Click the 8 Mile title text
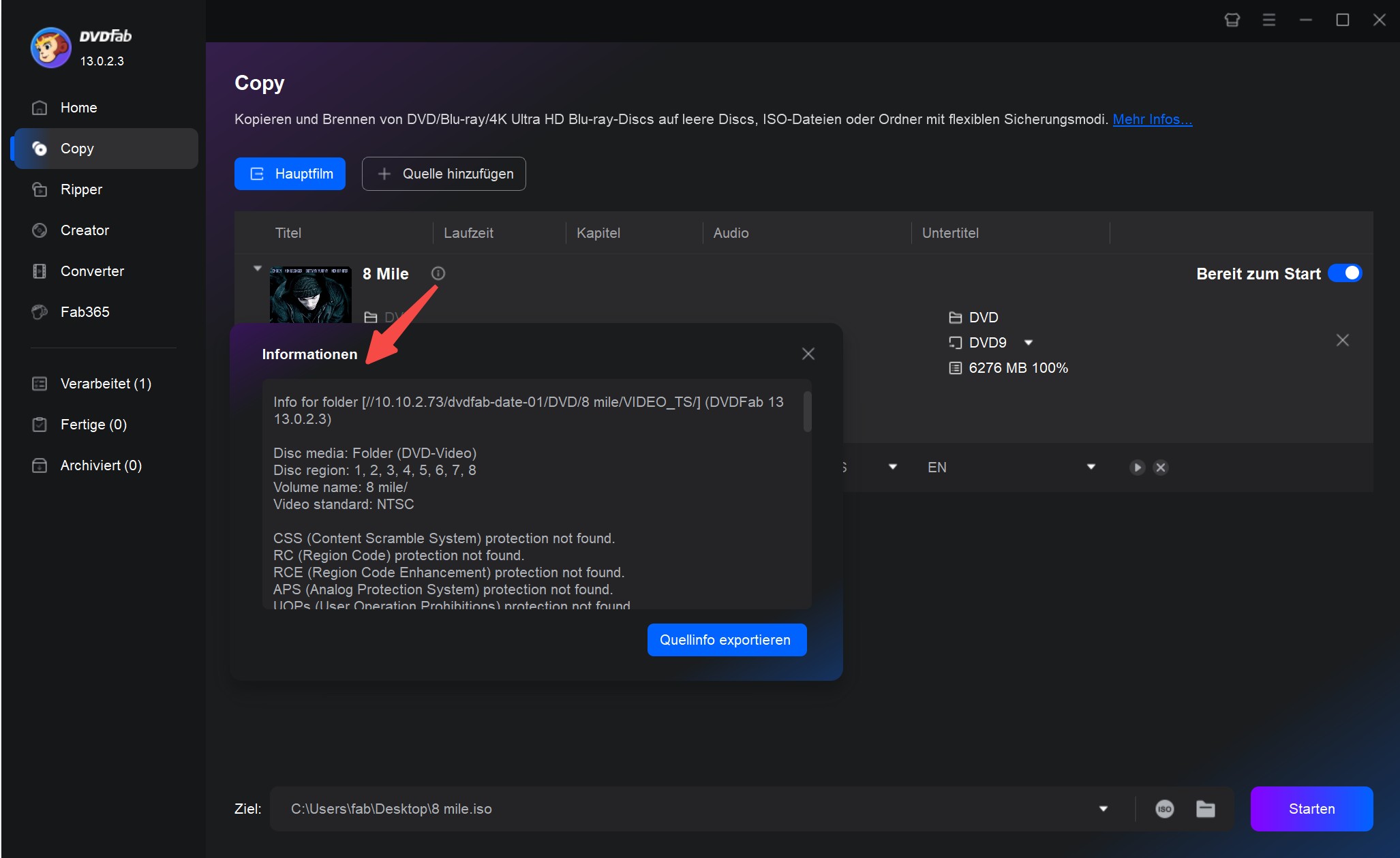 point(386,274)
